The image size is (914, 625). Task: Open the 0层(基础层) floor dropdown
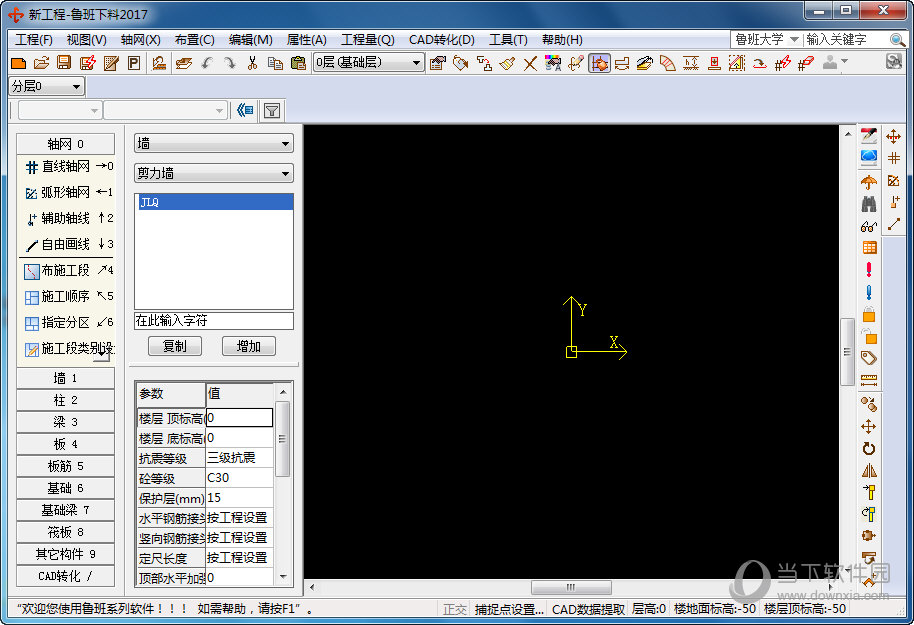(369, 63)
